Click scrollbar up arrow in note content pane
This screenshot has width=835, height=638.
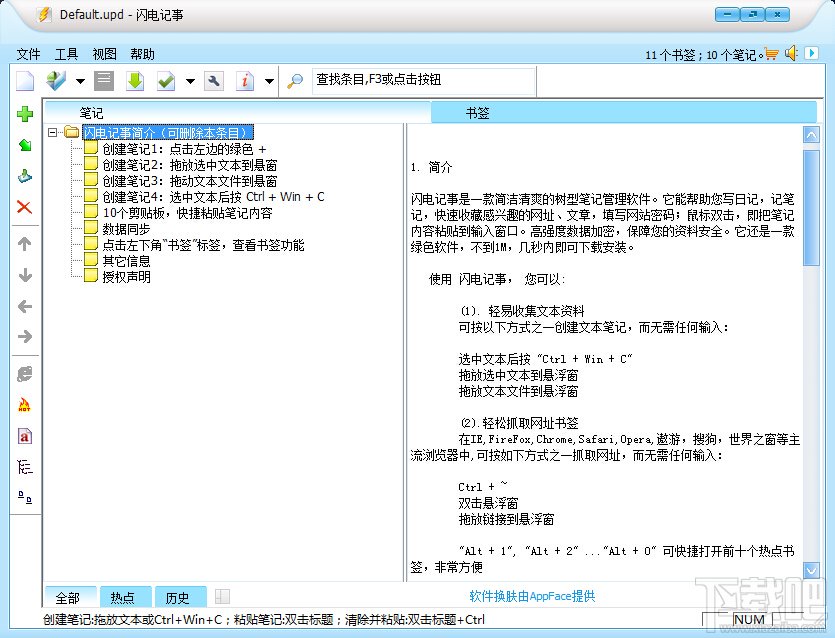click(x=811, y=135)
